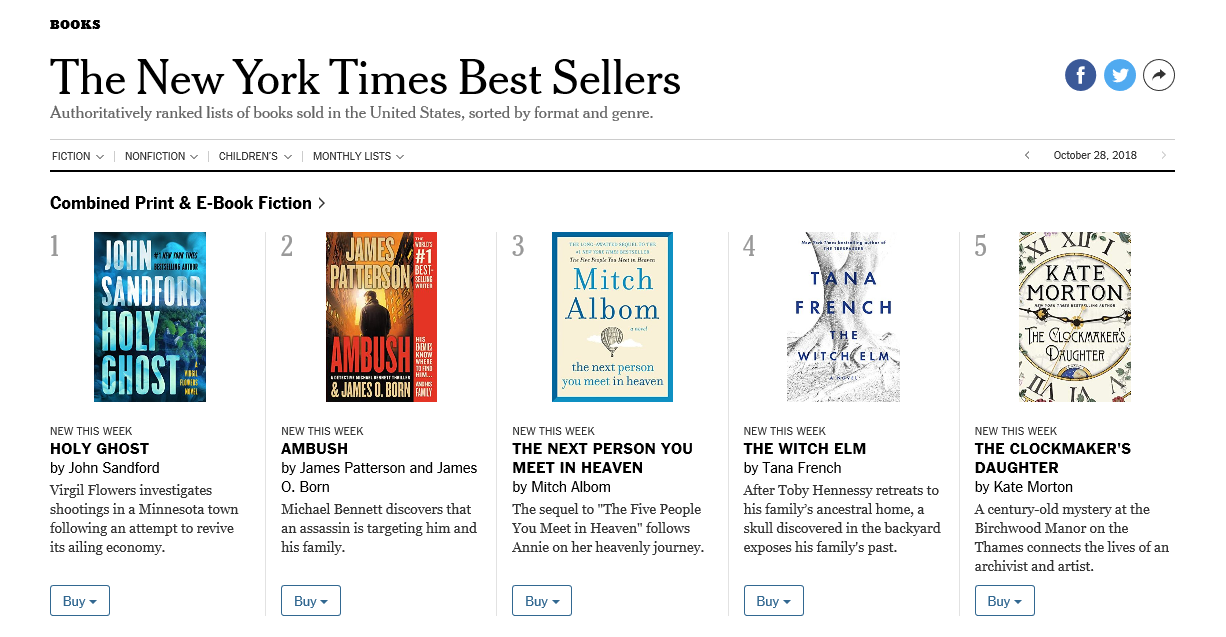This screenshot has width=1226, height=637.
Task: Open the Combined Print & E-Book Fiction list
Action: click(188, 203)
